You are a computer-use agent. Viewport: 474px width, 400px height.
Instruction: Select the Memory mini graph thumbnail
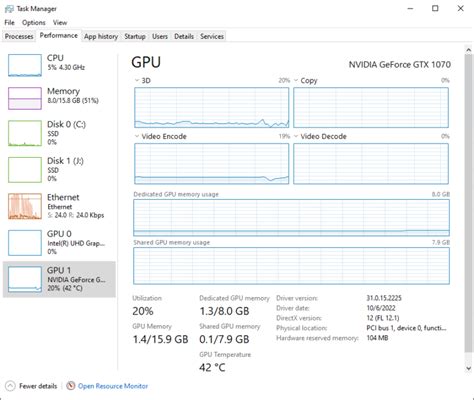click(x=25, y=98)
